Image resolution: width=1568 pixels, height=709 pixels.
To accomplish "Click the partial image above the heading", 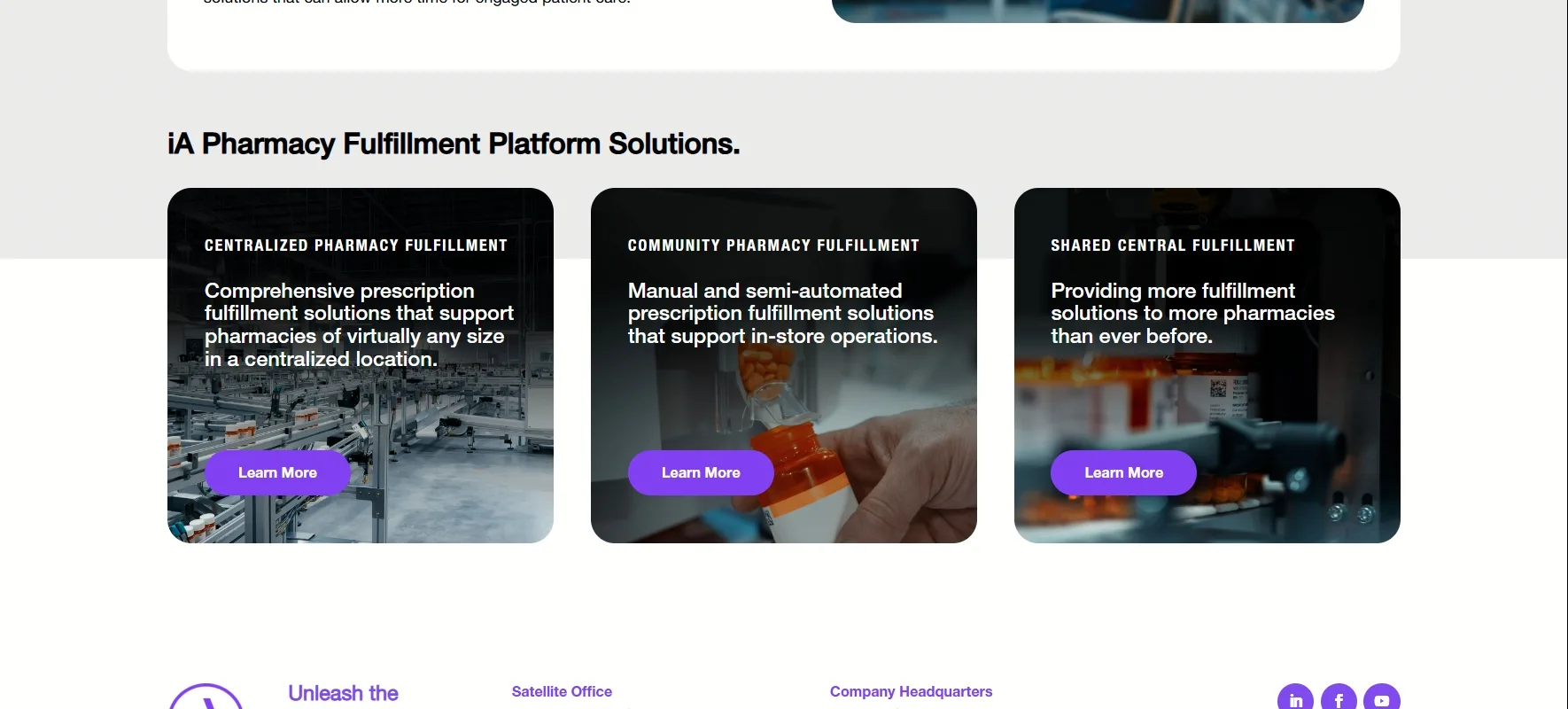I will pos(1098,11).
